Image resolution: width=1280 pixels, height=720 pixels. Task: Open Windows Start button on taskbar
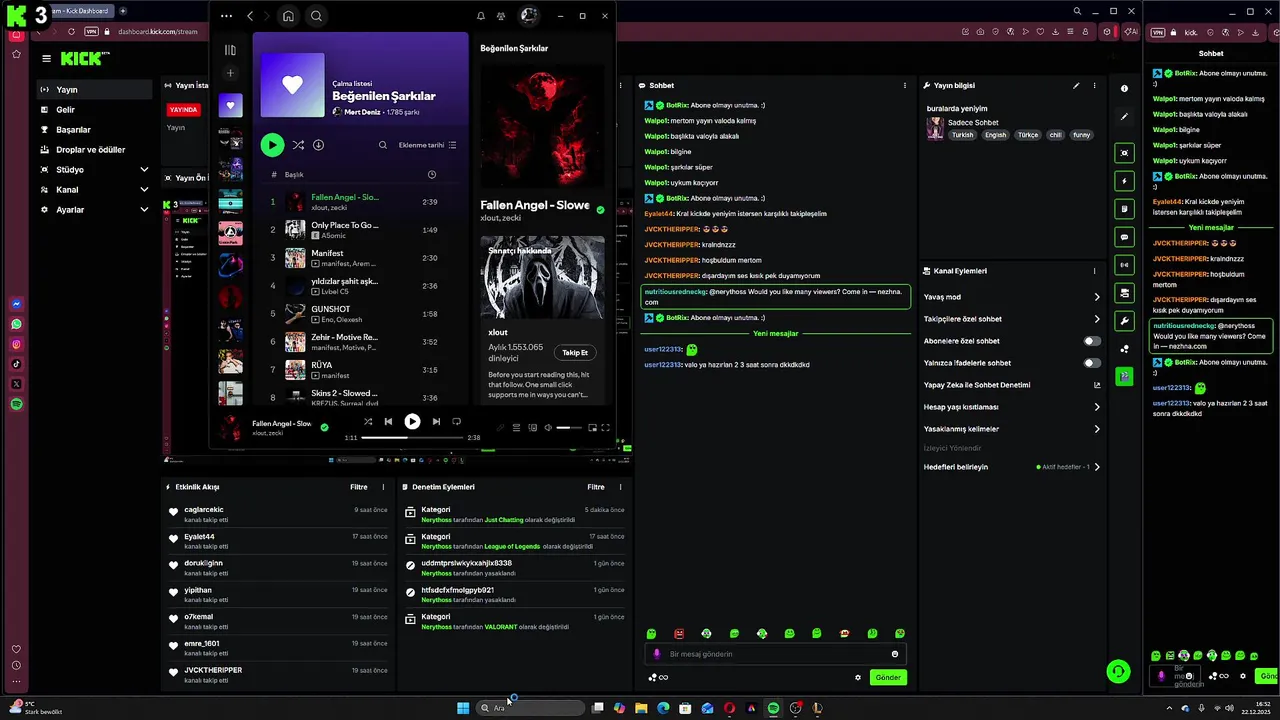tap(463, 708)
